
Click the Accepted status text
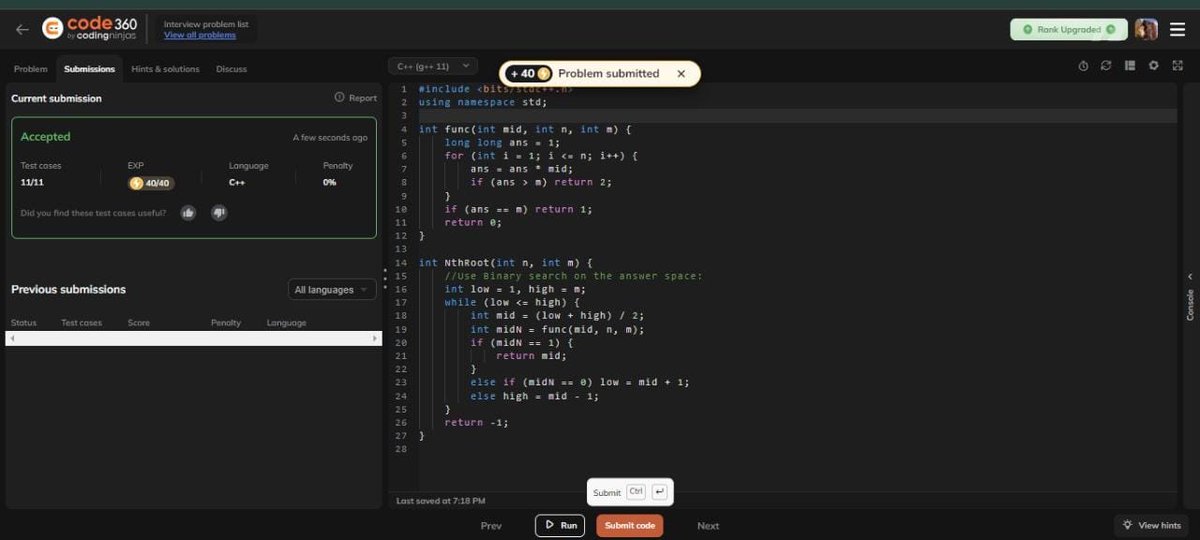46,137
